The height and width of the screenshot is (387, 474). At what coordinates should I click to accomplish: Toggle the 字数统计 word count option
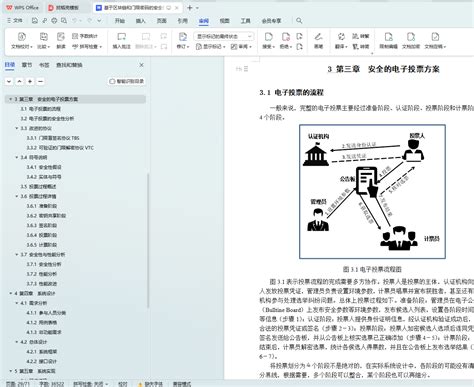click(x=85, y=36)
